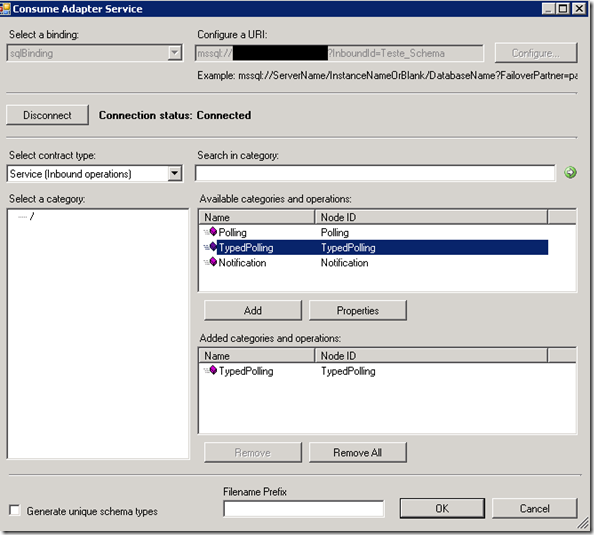Click the Search in category text field
The width and height of the screenshot is (594, 535).
[375, 173]
